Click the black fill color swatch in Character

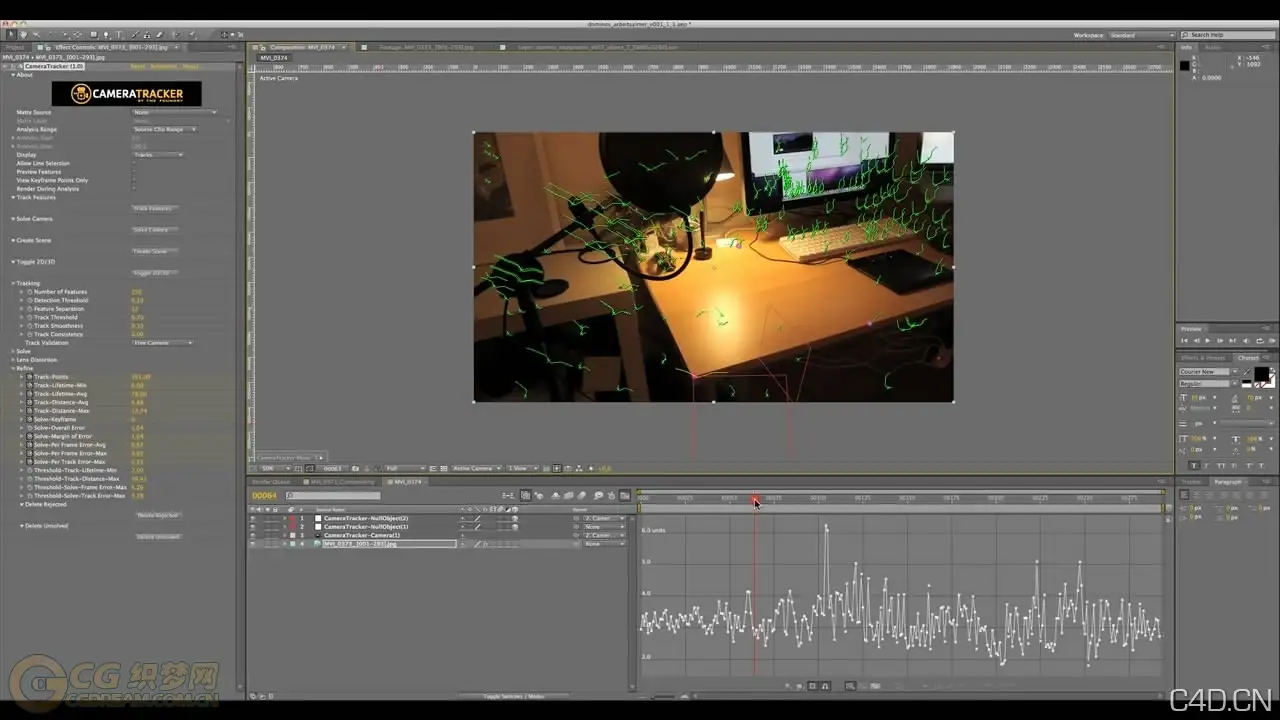1261,374
